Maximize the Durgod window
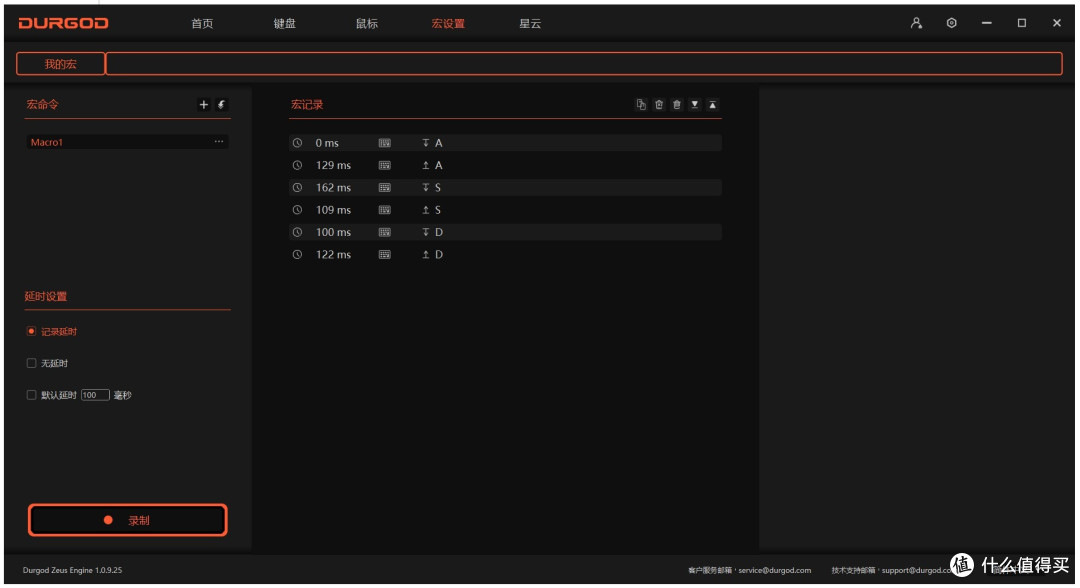 (x=1021, y=23)
